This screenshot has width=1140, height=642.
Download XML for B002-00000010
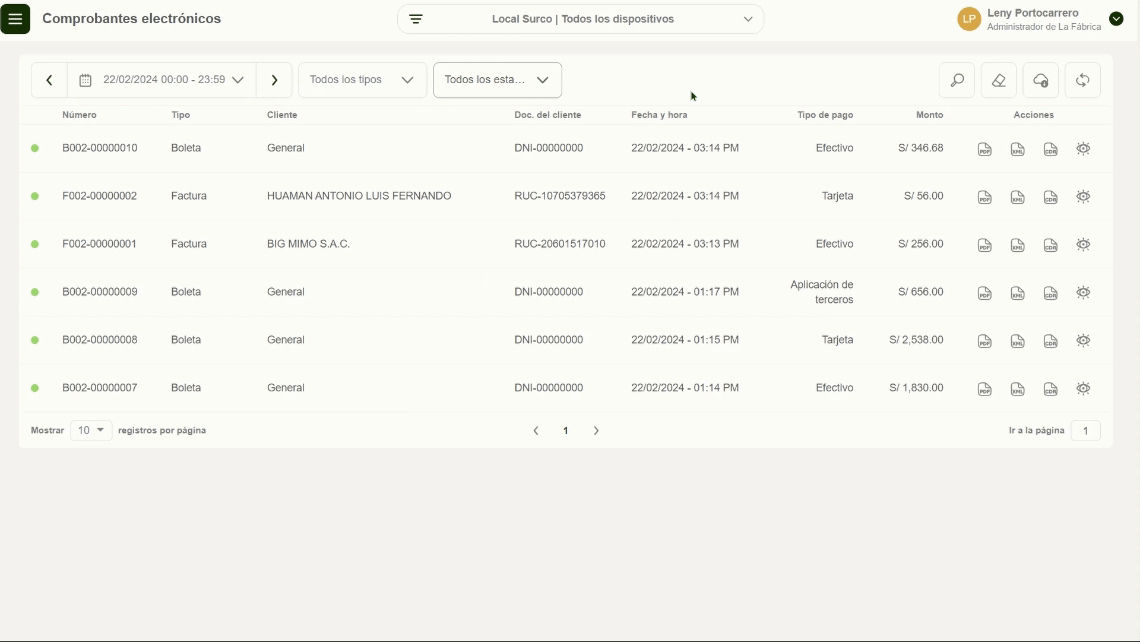point(1017,149)
